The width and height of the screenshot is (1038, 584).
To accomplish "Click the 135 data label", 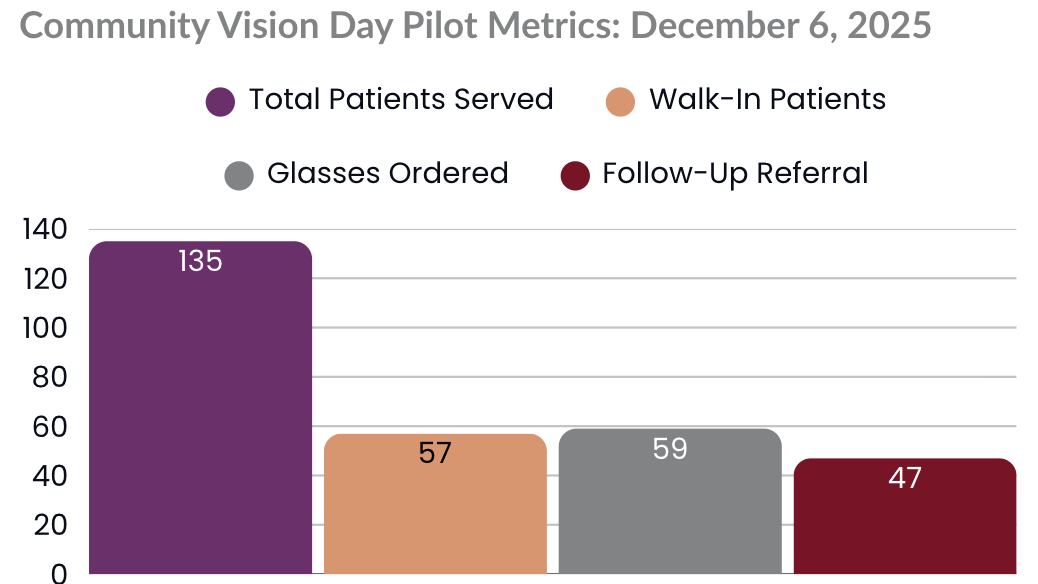I will coord(200,262).
